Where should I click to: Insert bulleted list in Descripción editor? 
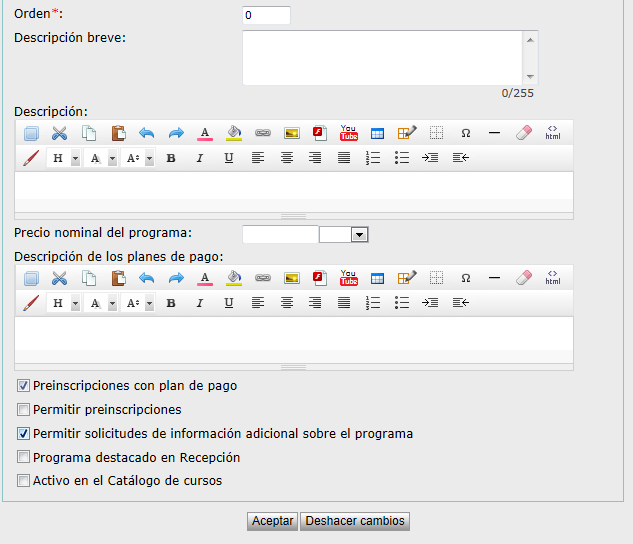pyautogui.click(x=402, y=158)
